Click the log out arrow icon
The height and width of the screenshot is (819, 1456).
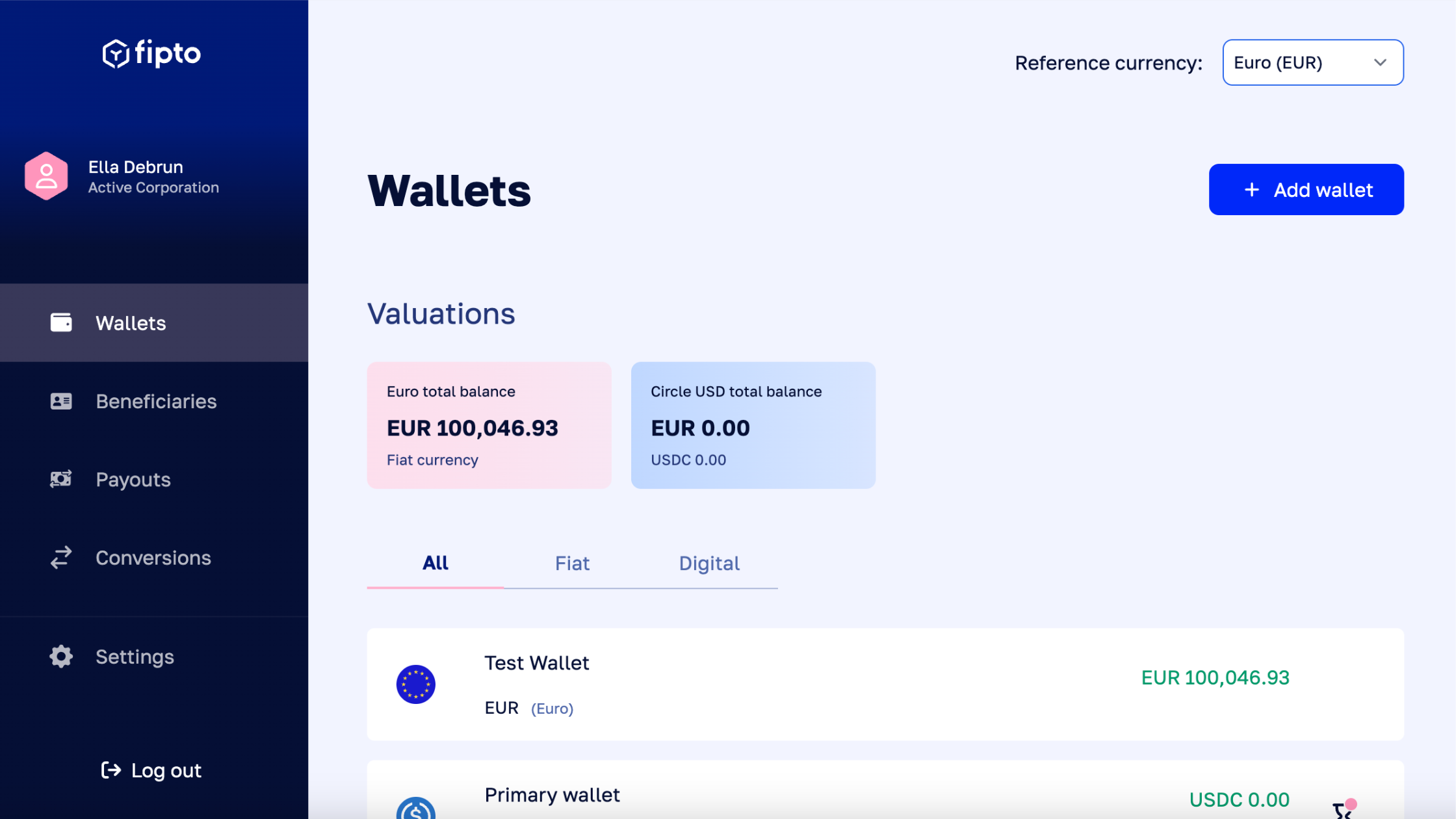[x=110, y=770]
